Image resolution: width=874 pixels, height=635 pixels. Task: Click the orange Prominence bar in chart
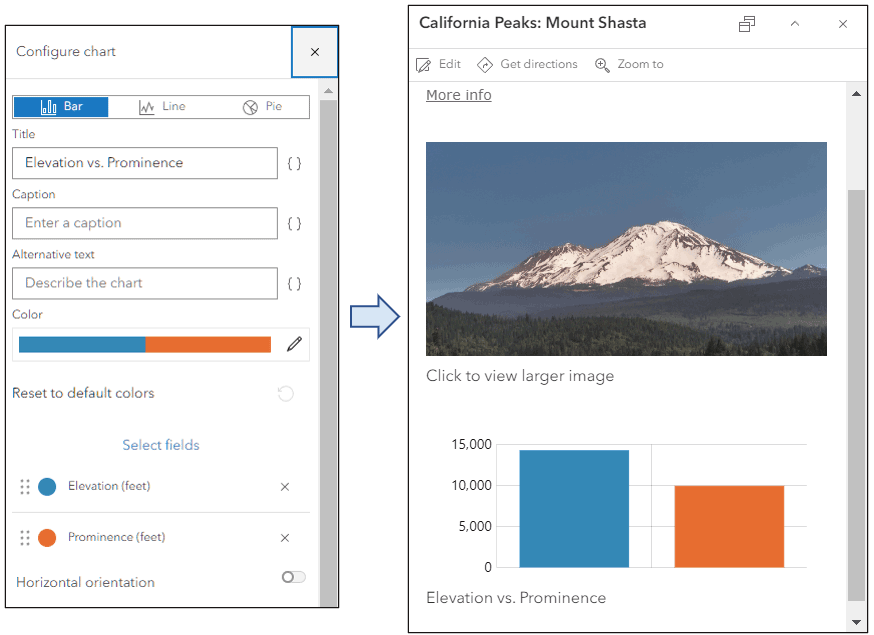(729, 526)
